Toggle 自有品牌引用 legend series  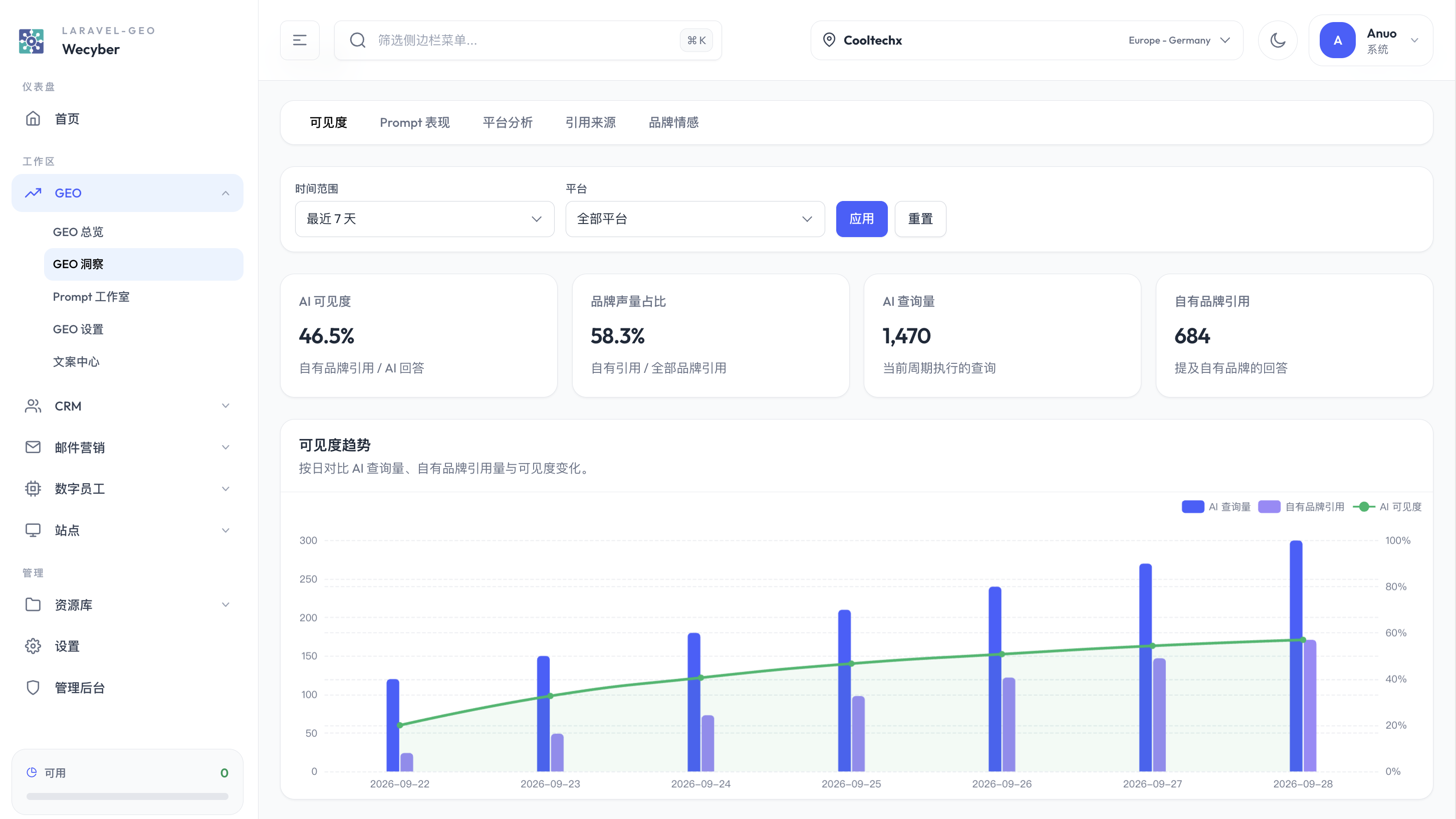pos(1301,507)
